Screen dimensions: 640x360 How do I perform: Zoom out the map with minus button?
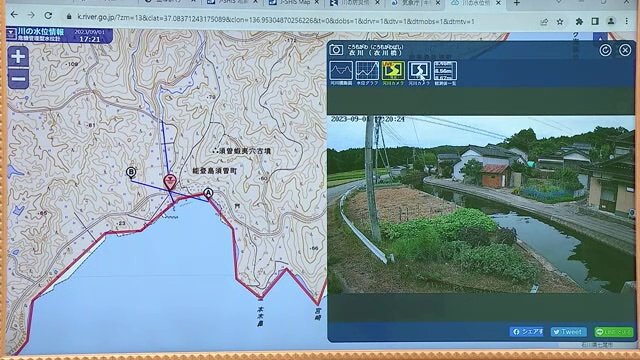click(x=18, y=79)
